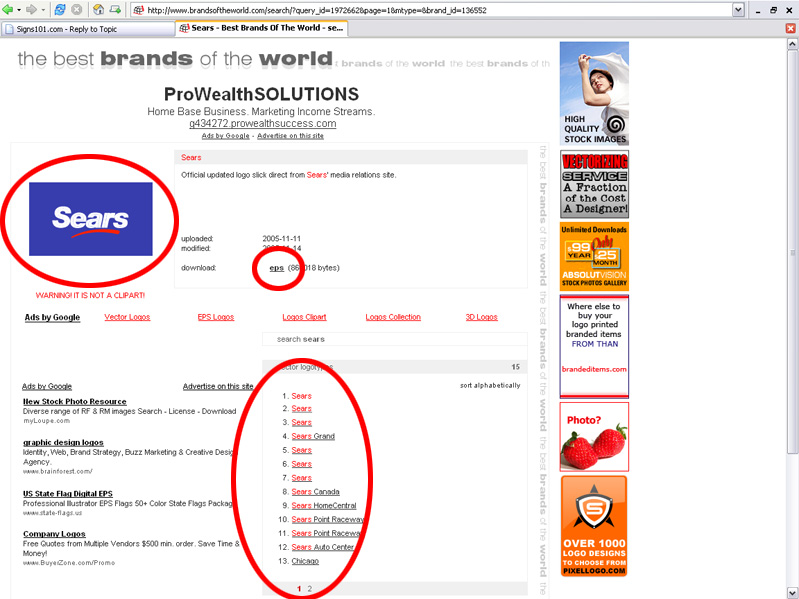Click the red Sears link in the description

[x=316, y=175]
